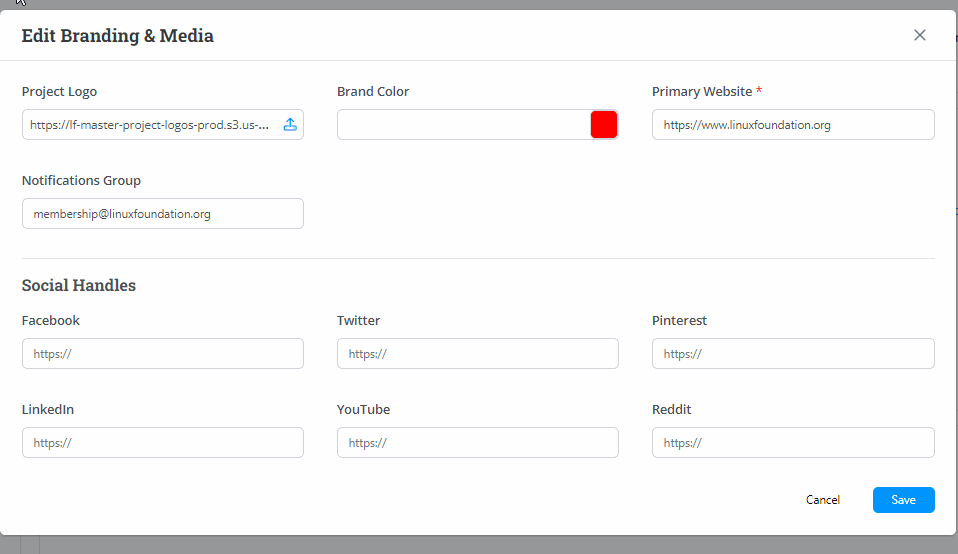Image resolution: width=958 pixels, height=554 pixels.
Task: Click the Primary Website label
Action: point(701,92)
